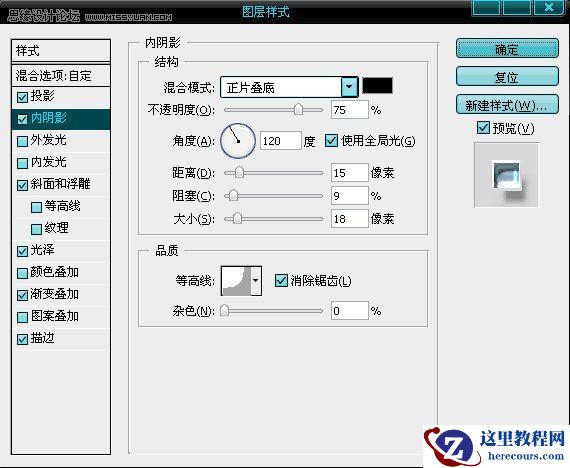570x468 pixels.
Task: Click the opacity value field showing 75
Action: pyautogui.click(x=350, y=110)
